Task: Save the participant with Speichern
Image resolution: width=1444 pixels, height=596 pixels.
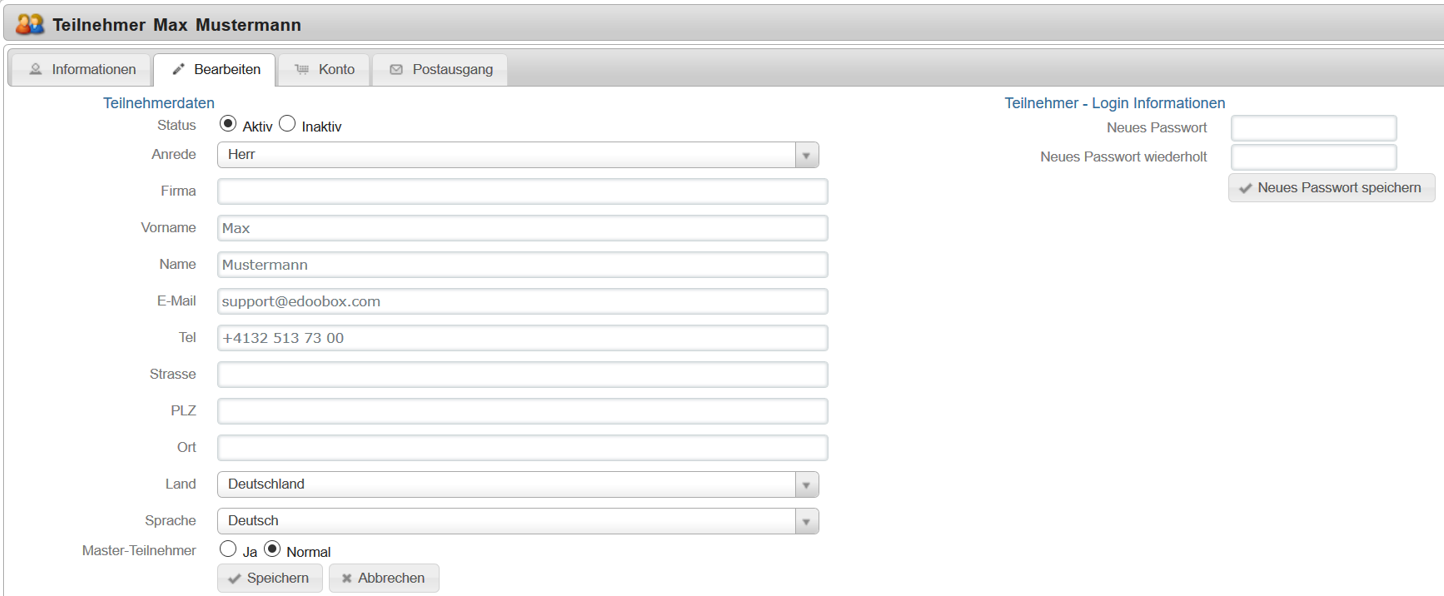Action: tap(269, 579)
